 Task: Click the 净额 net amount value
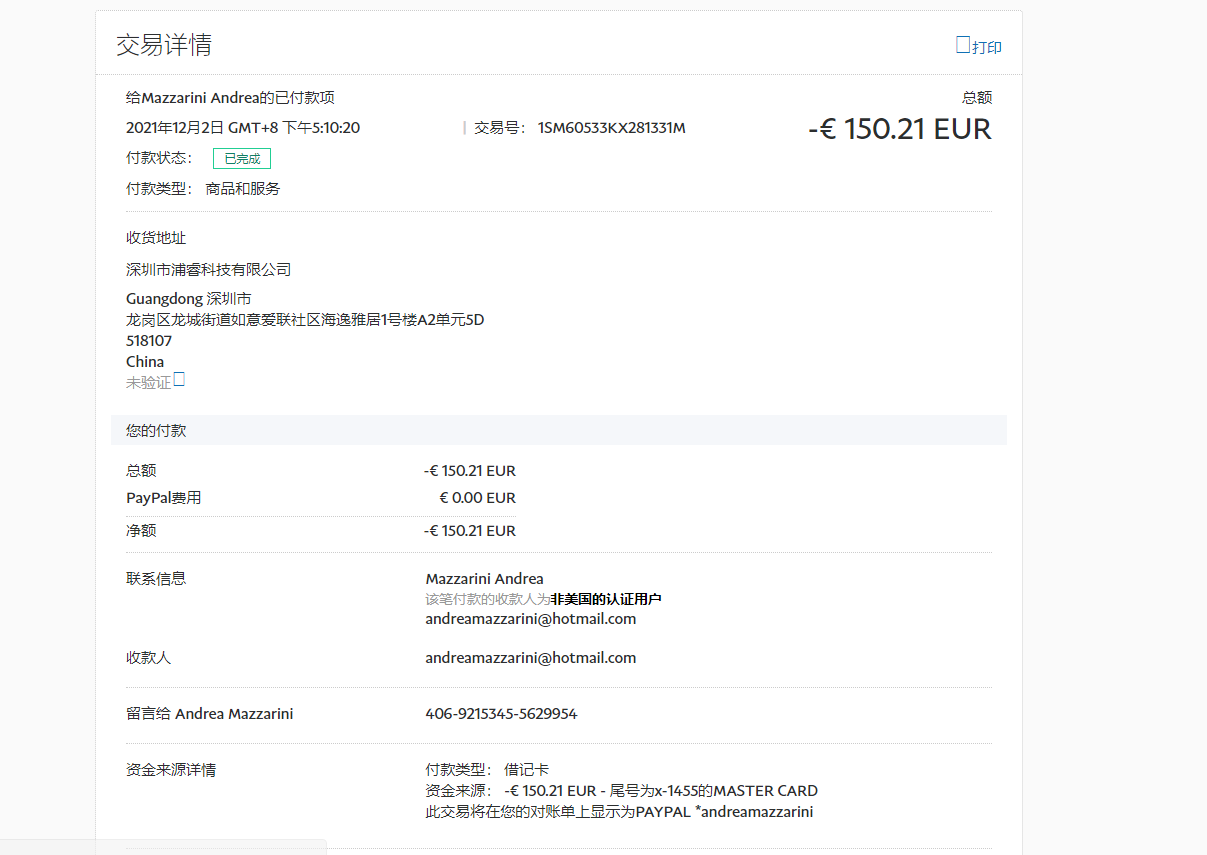point(469,530)
